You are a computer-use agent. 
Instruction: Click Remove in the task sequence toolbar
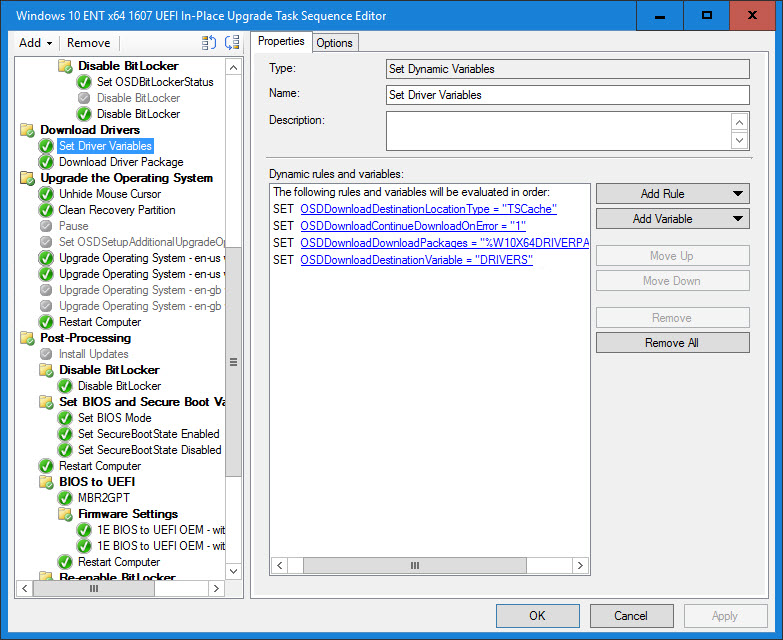[89, 43]
